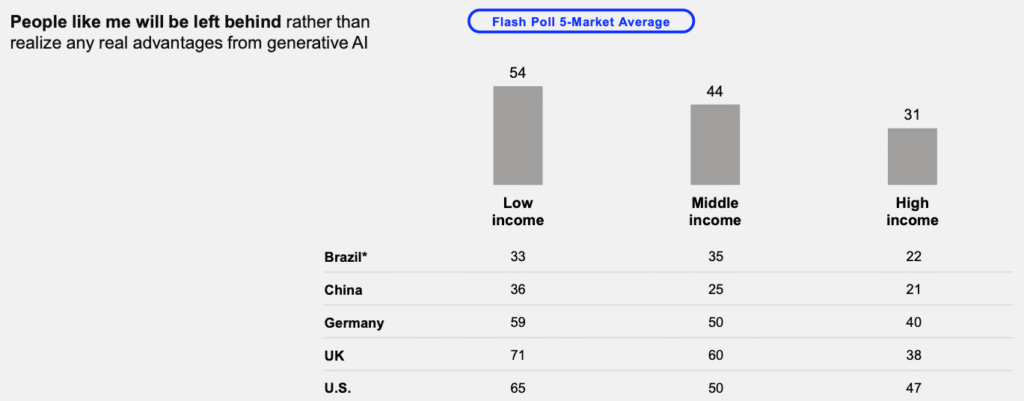This screenshot has width=1024, height=401.
Task: Select the China row label
Action: [x=343, y=290]
